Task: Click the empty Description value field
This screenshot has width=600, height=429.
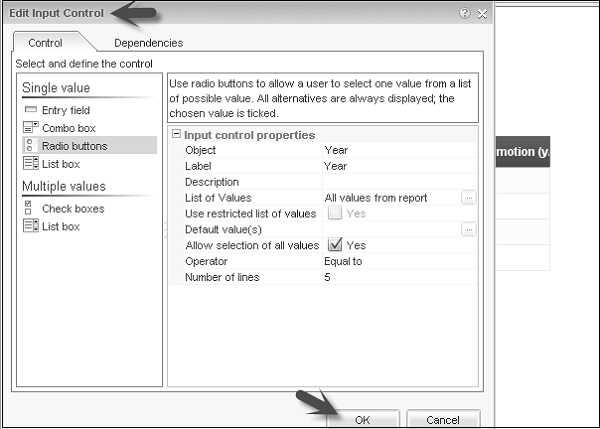Action: 399,182
